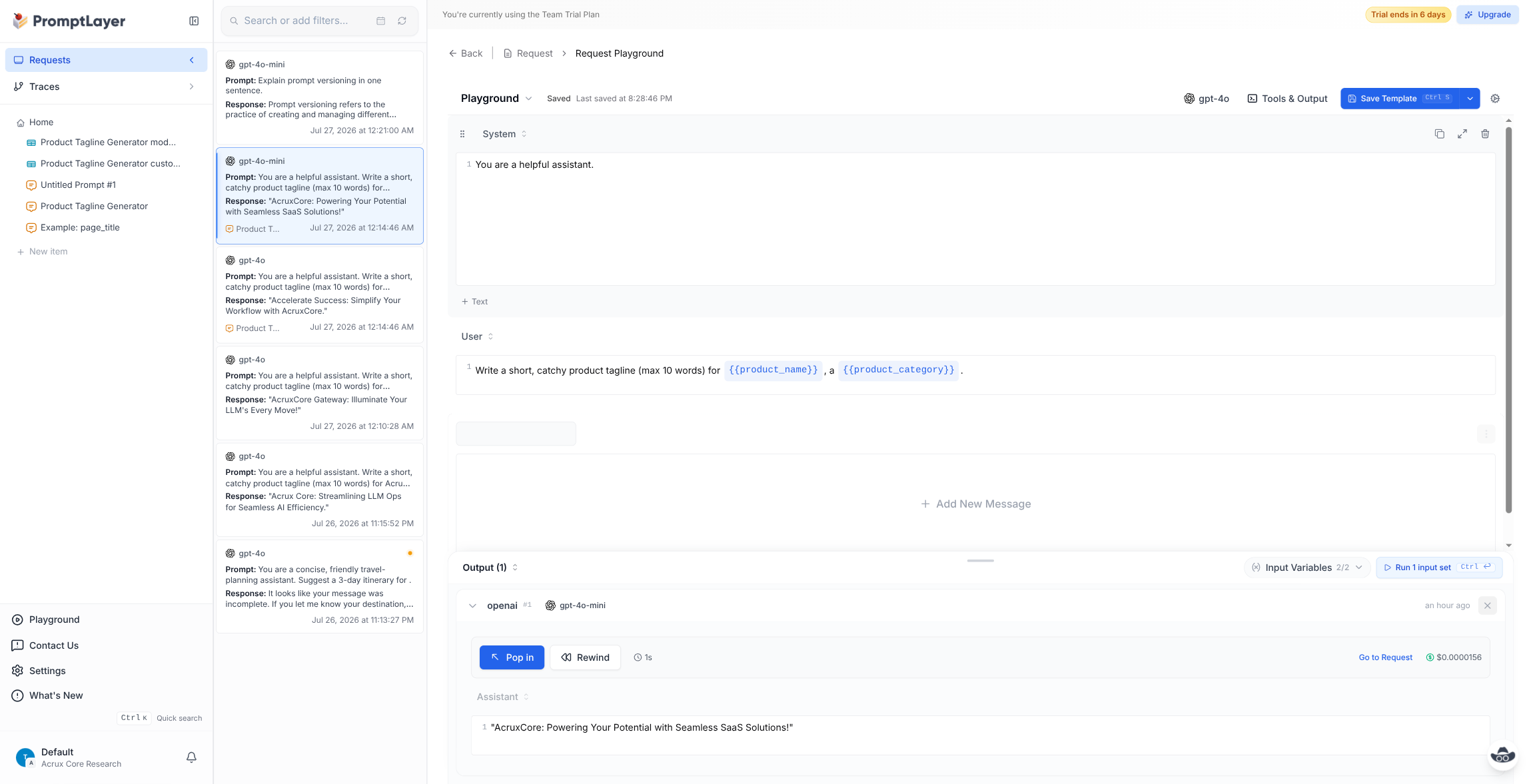This screenshot has height=784, width=1535.
Task: Click Run 1 input set
Action: click(1439, 568)
